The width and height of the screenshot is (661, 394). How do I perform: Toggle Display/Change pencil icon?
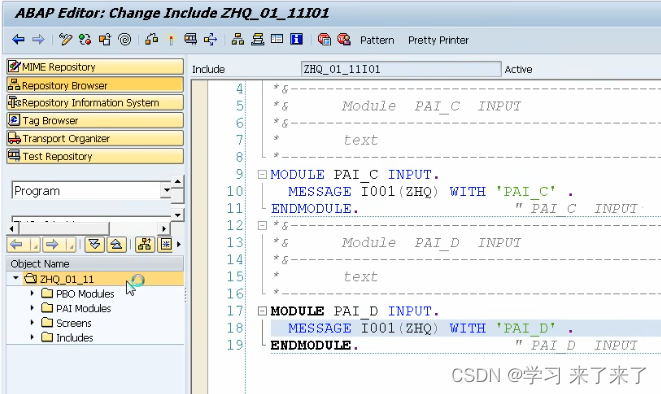coord(65,40)
